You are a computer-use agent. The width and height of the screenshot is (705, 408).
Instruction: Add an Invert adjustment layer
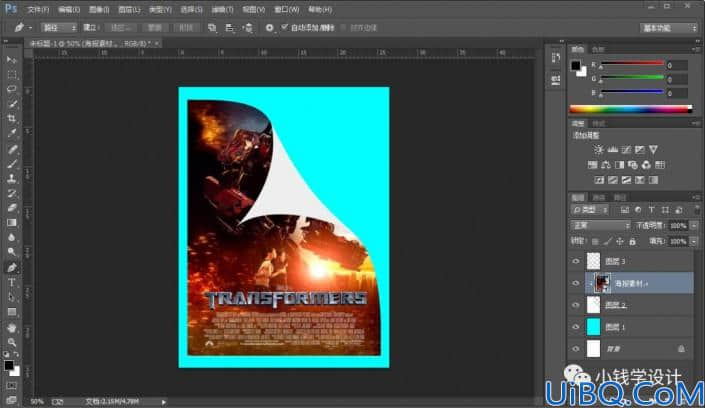point(599,180)
